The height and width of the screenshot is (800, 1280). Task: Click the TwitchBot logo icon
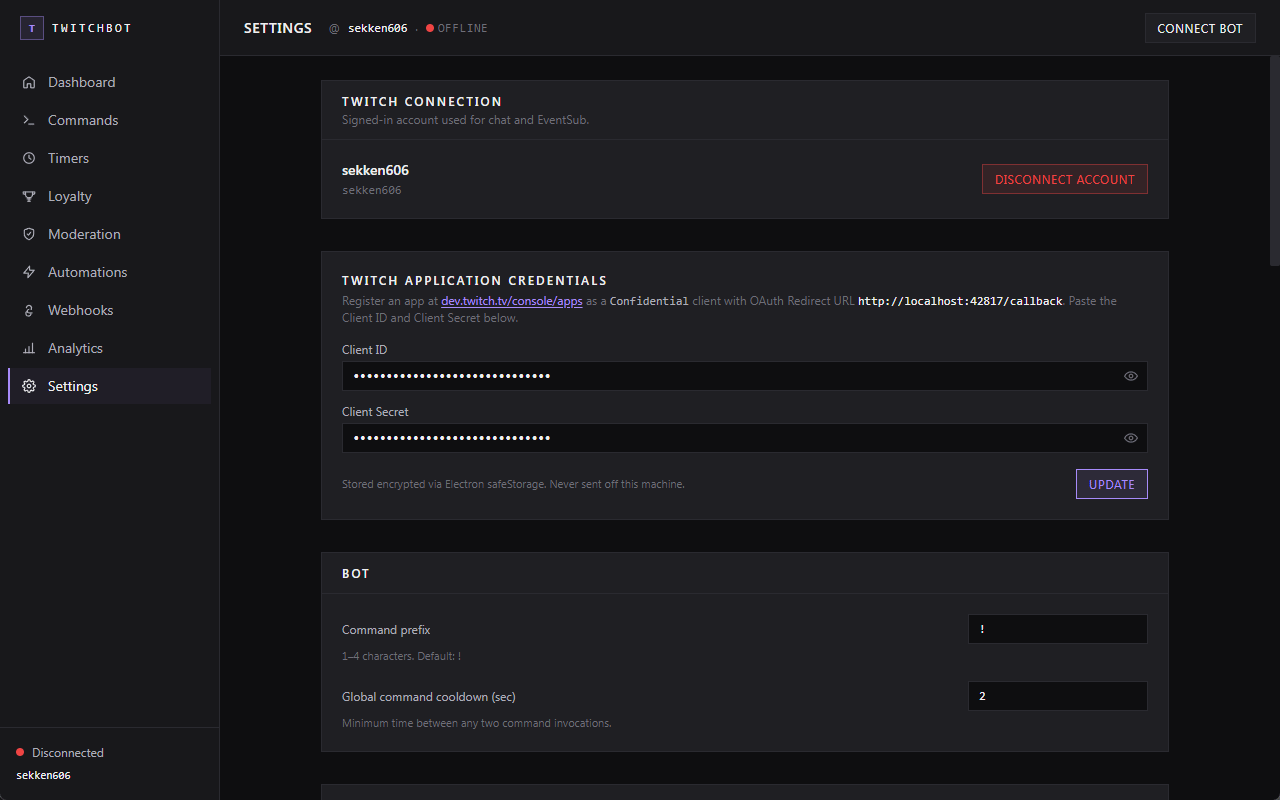[32, 28]
